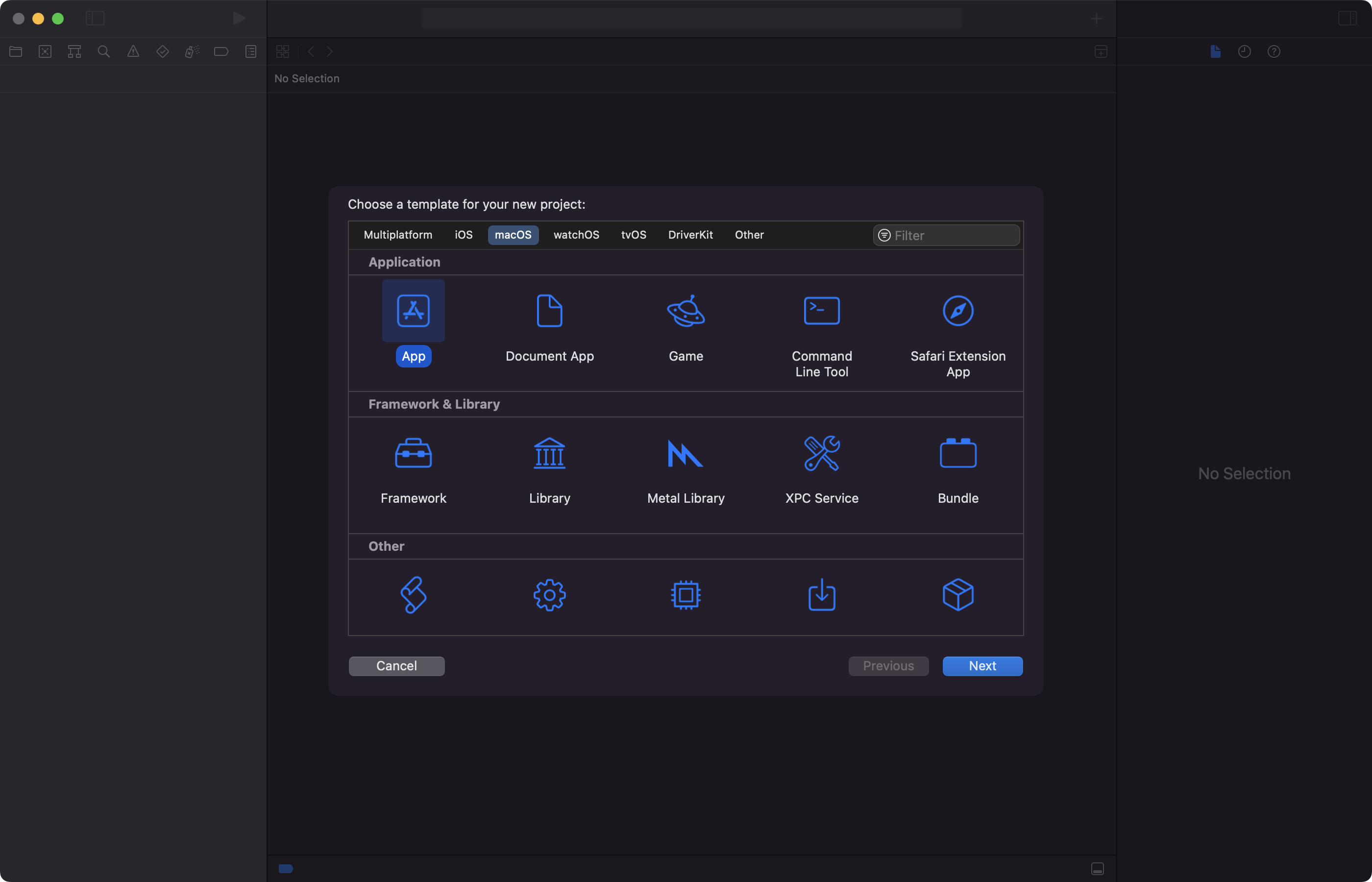Show the File inspector
This screenshot has height=882, width=1372.
(x=1216, y=51)
